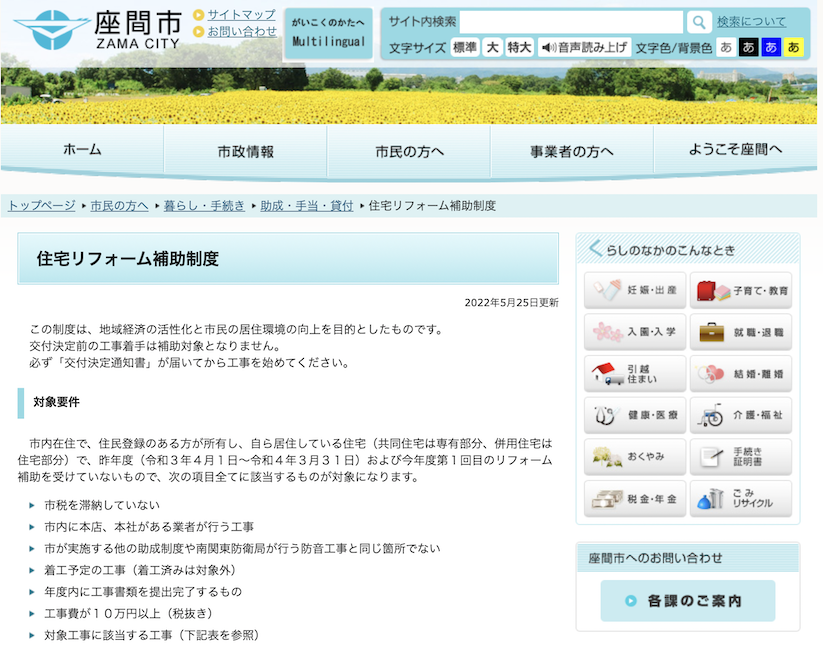Select white background color scheme あ

pyautogui.click(x=726, y=47)
